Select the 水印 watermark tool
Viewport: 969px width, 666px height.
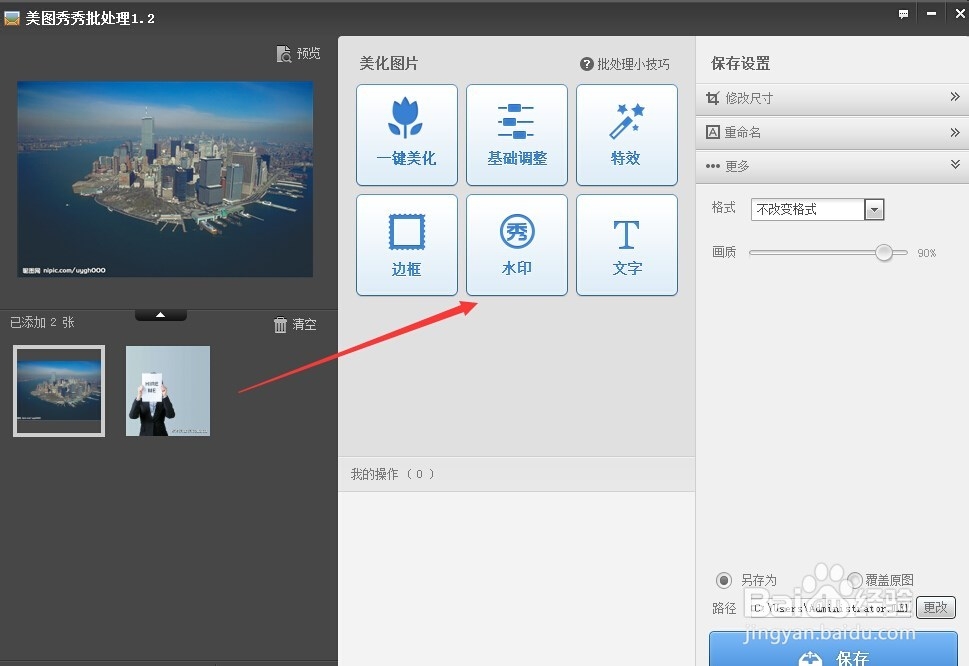point(516,245)
